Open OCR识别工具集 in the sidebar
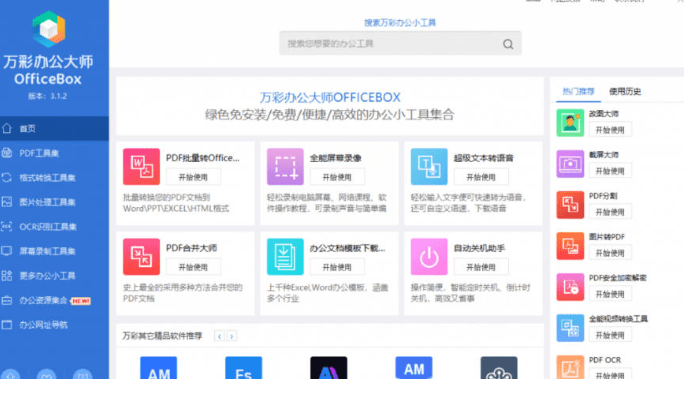This screenshot has height=396, width=699. click(54, 227)
